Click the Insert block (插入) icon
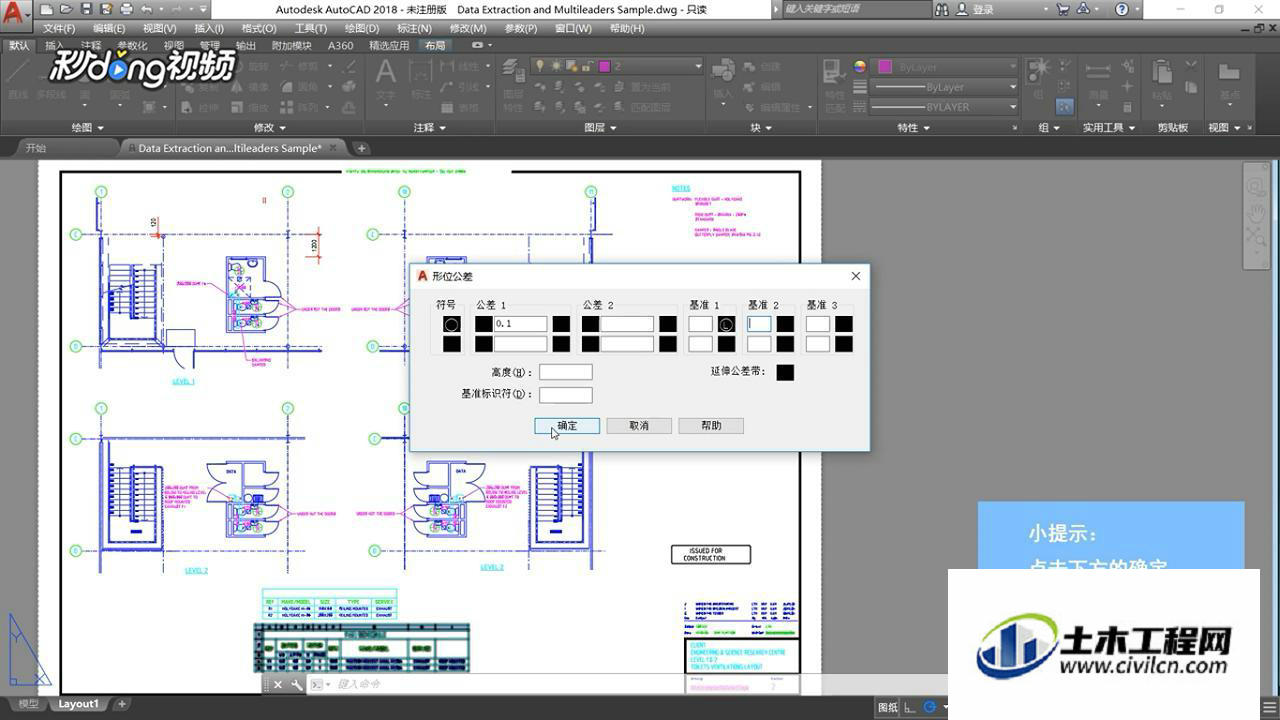The height and width of the screenshot is (720, 1280). 723,70
